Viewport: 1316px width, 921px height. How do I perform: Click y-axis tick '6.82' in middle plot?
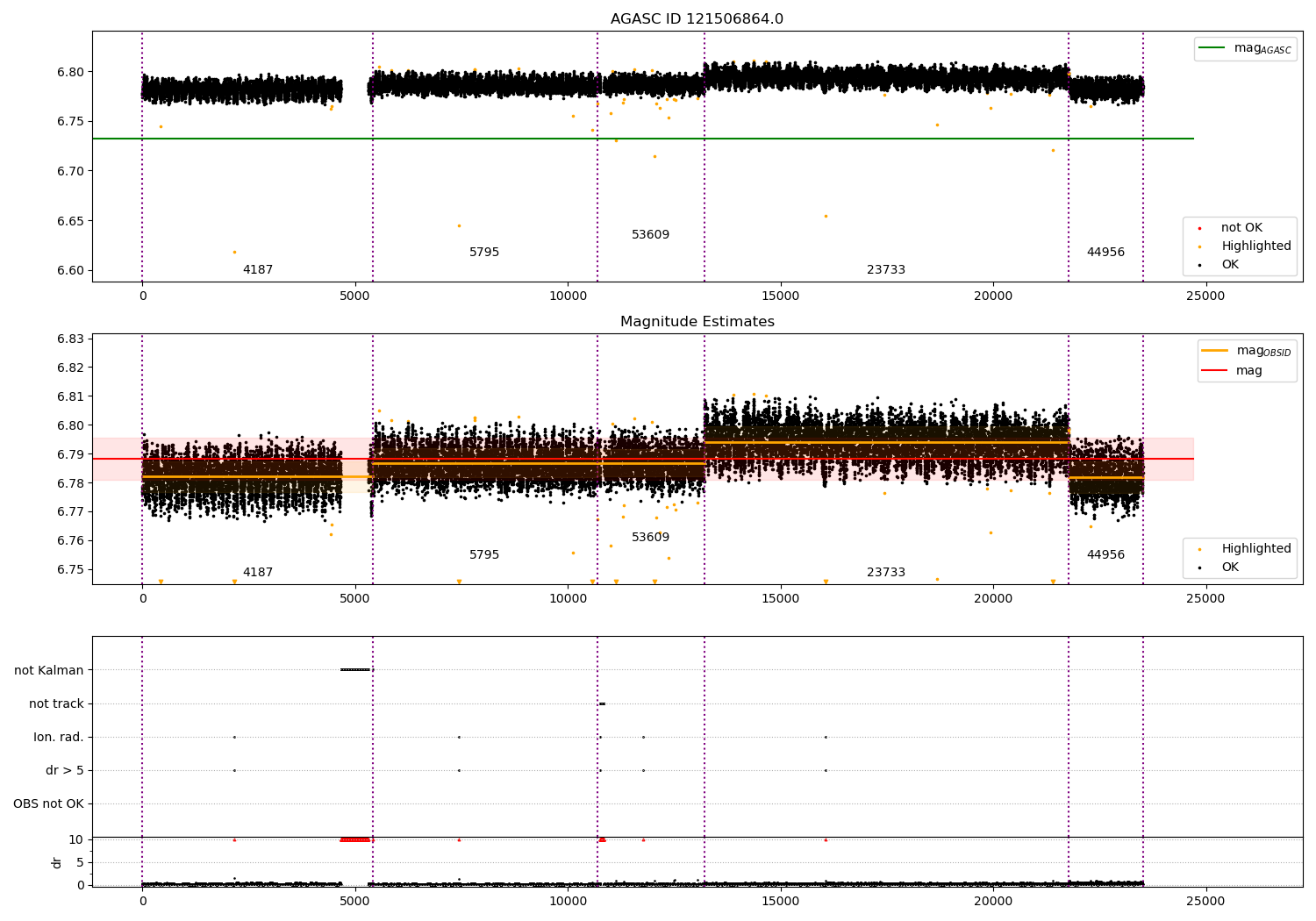pos(69,368)
